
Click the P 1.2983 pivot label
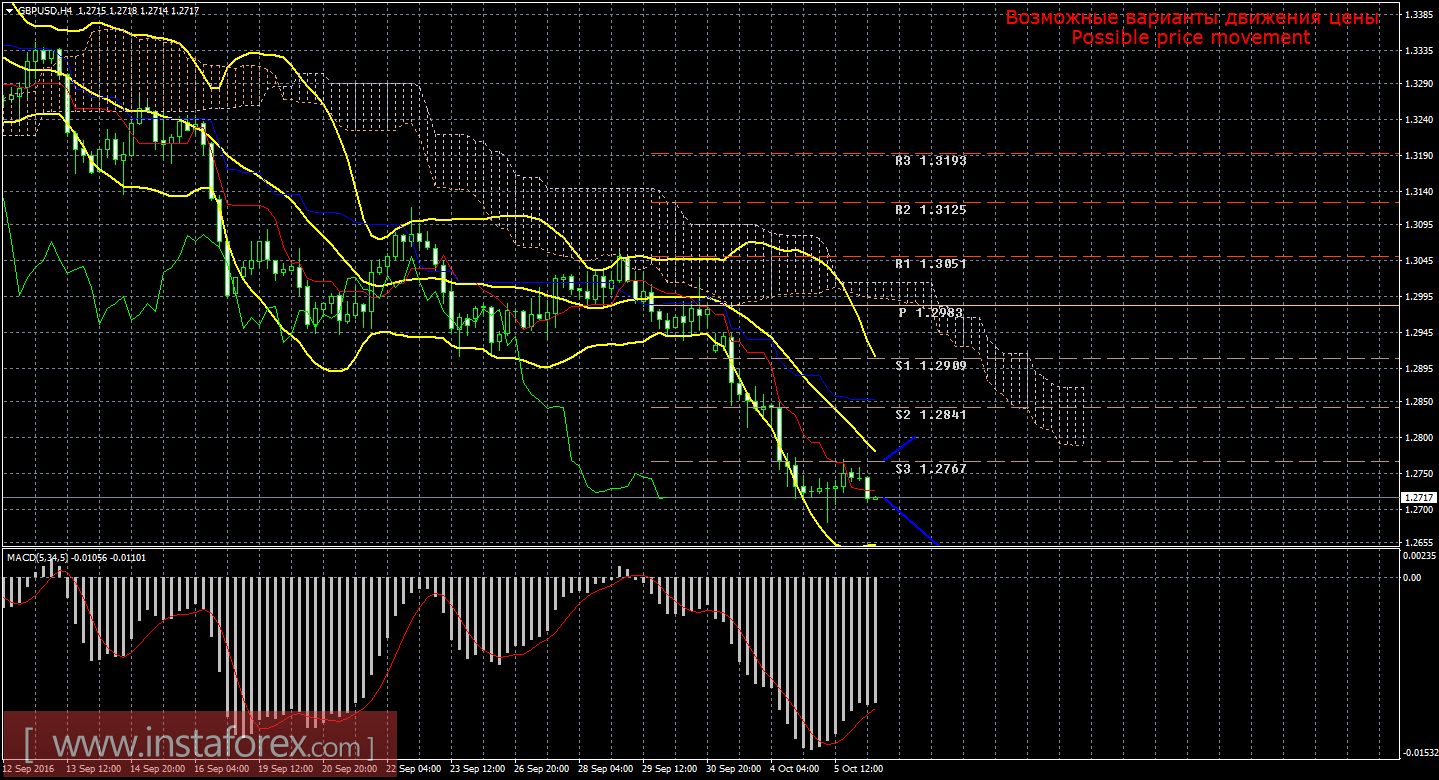tap(930, 313)
